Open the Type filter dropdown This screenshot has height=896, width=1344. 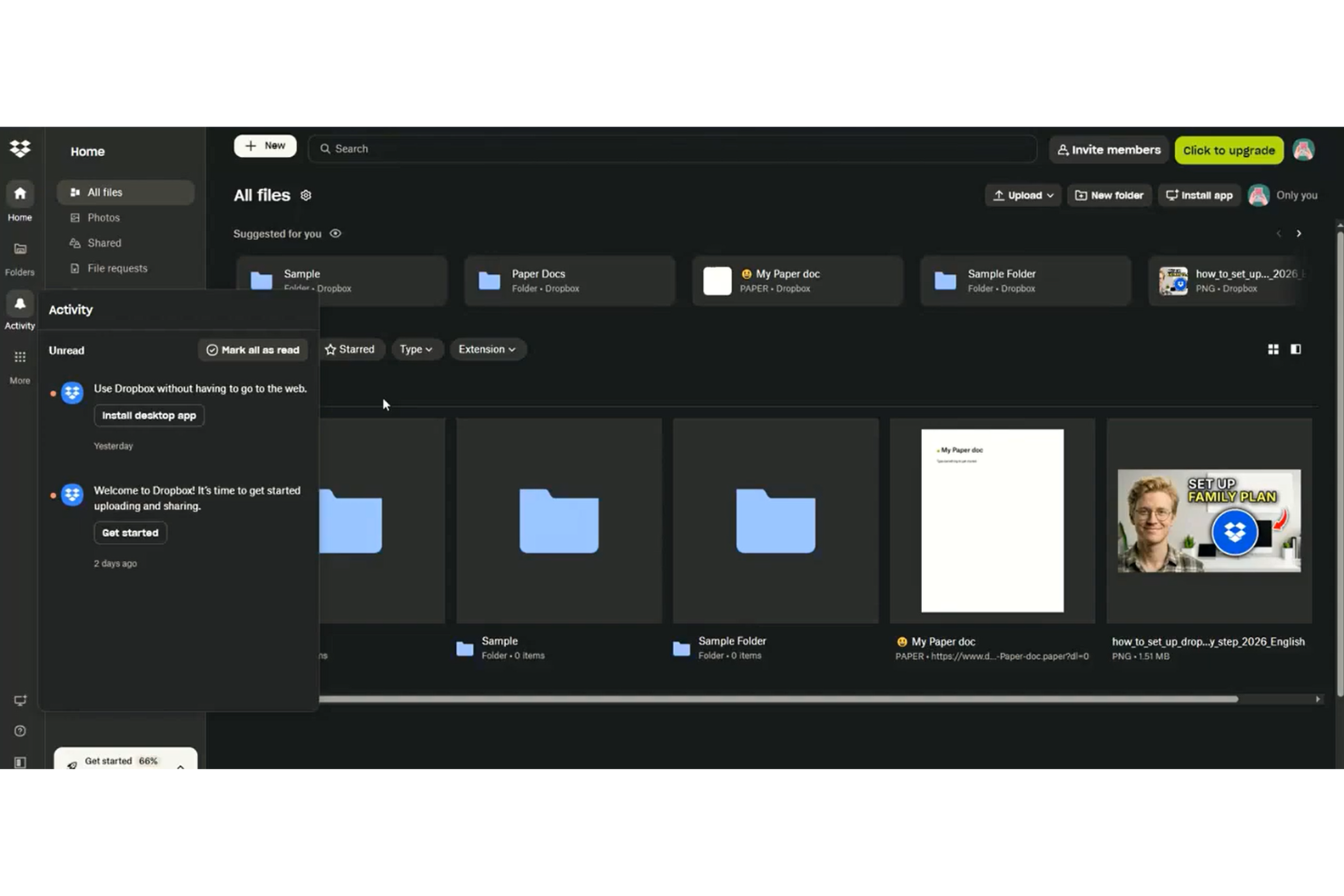[x=417, y=350]
